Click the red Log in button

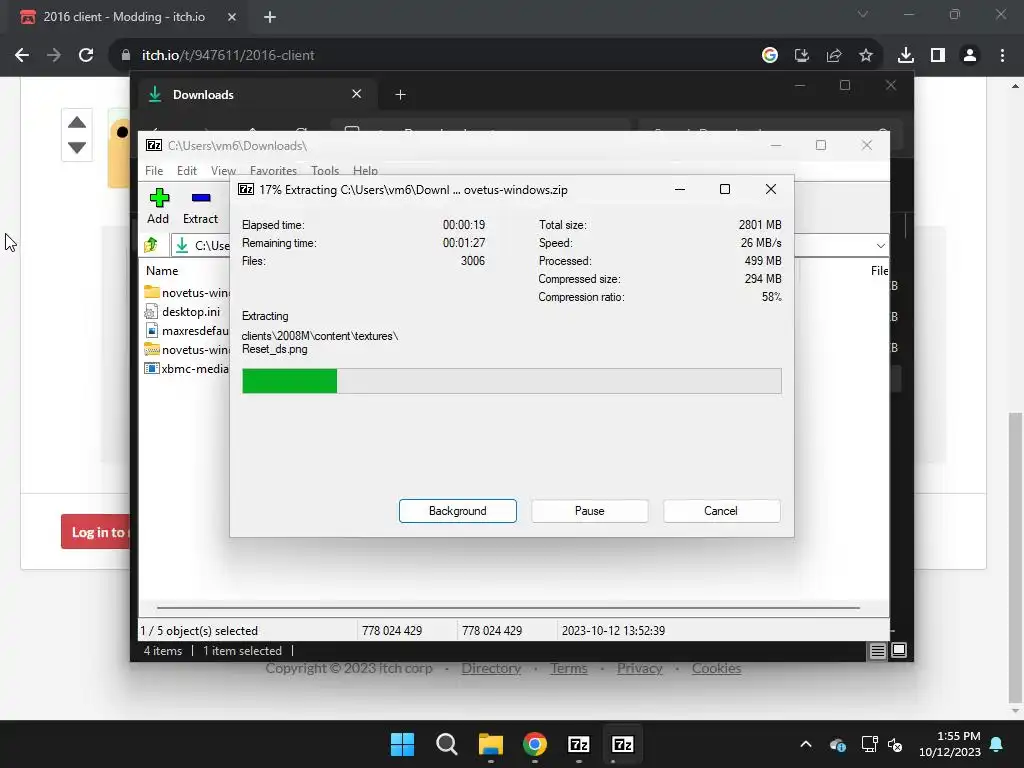tap(95, 532)
